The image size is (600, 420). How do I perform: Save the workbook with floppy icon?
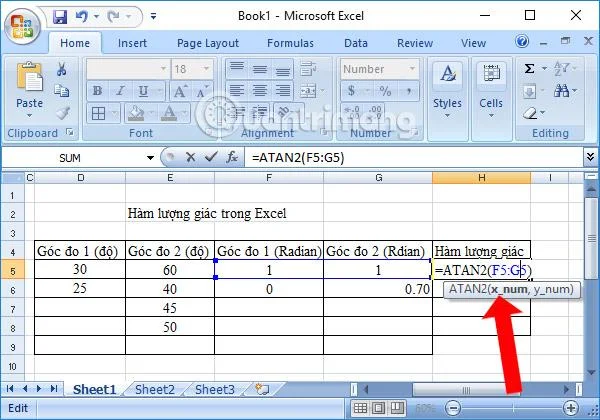tap(60, 16)
